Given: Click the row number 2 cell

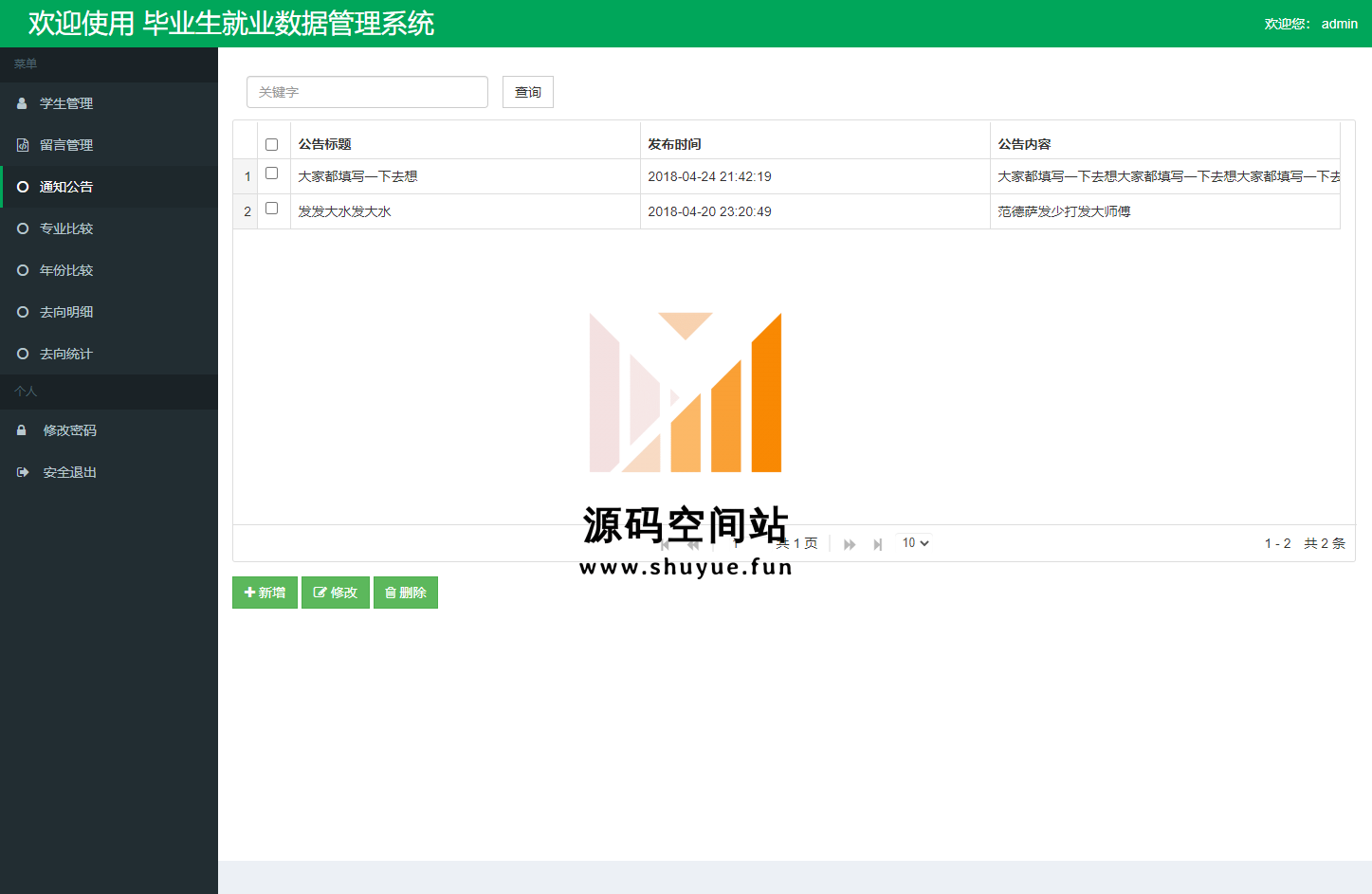Looking at the screenshot, I should [247, 211].
